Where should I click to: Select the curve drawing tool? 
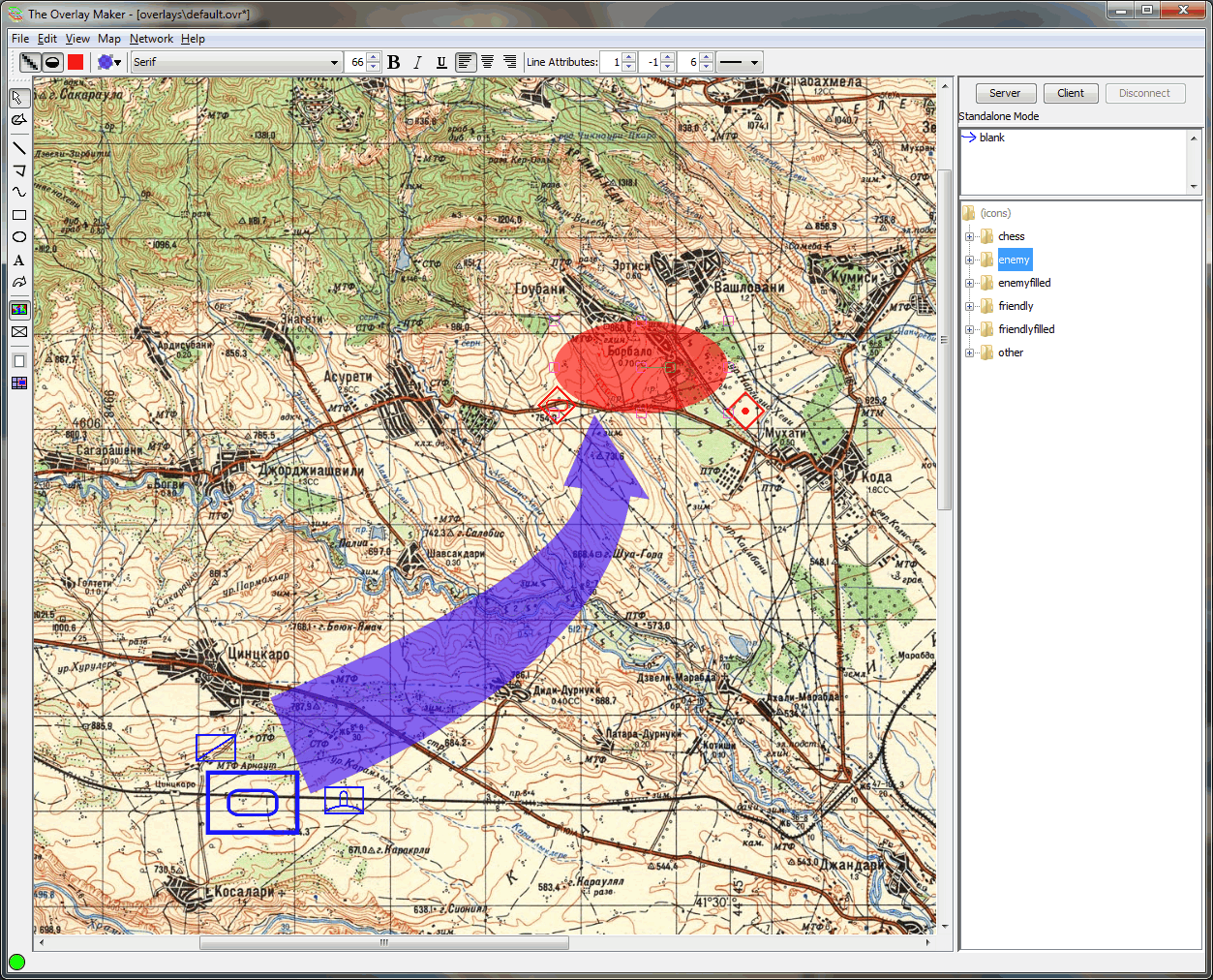tap(18, 192)
